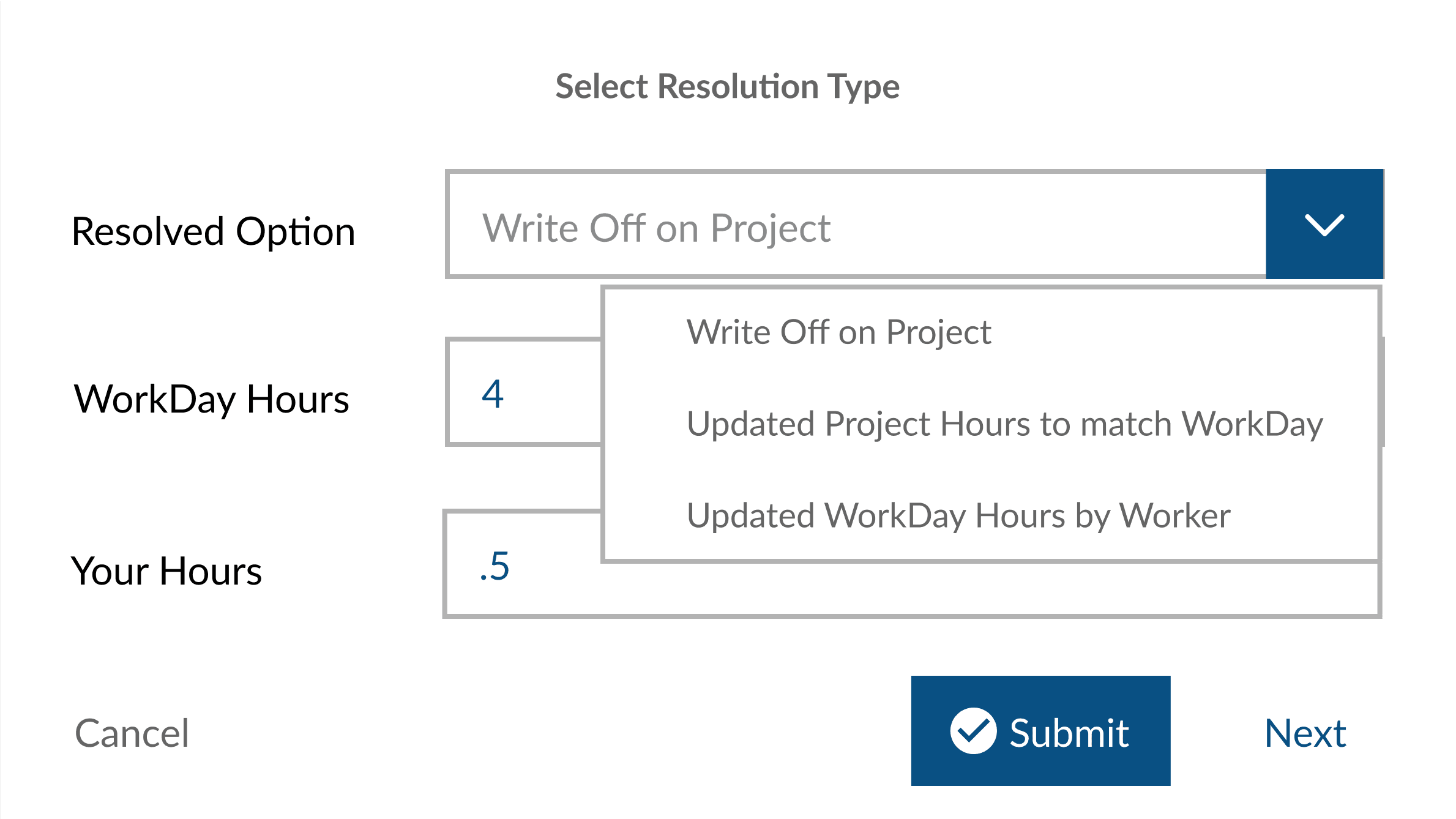
Task: Click the grey selected text 'Write Off on Project' in combo box
Action: click(656, 228)
